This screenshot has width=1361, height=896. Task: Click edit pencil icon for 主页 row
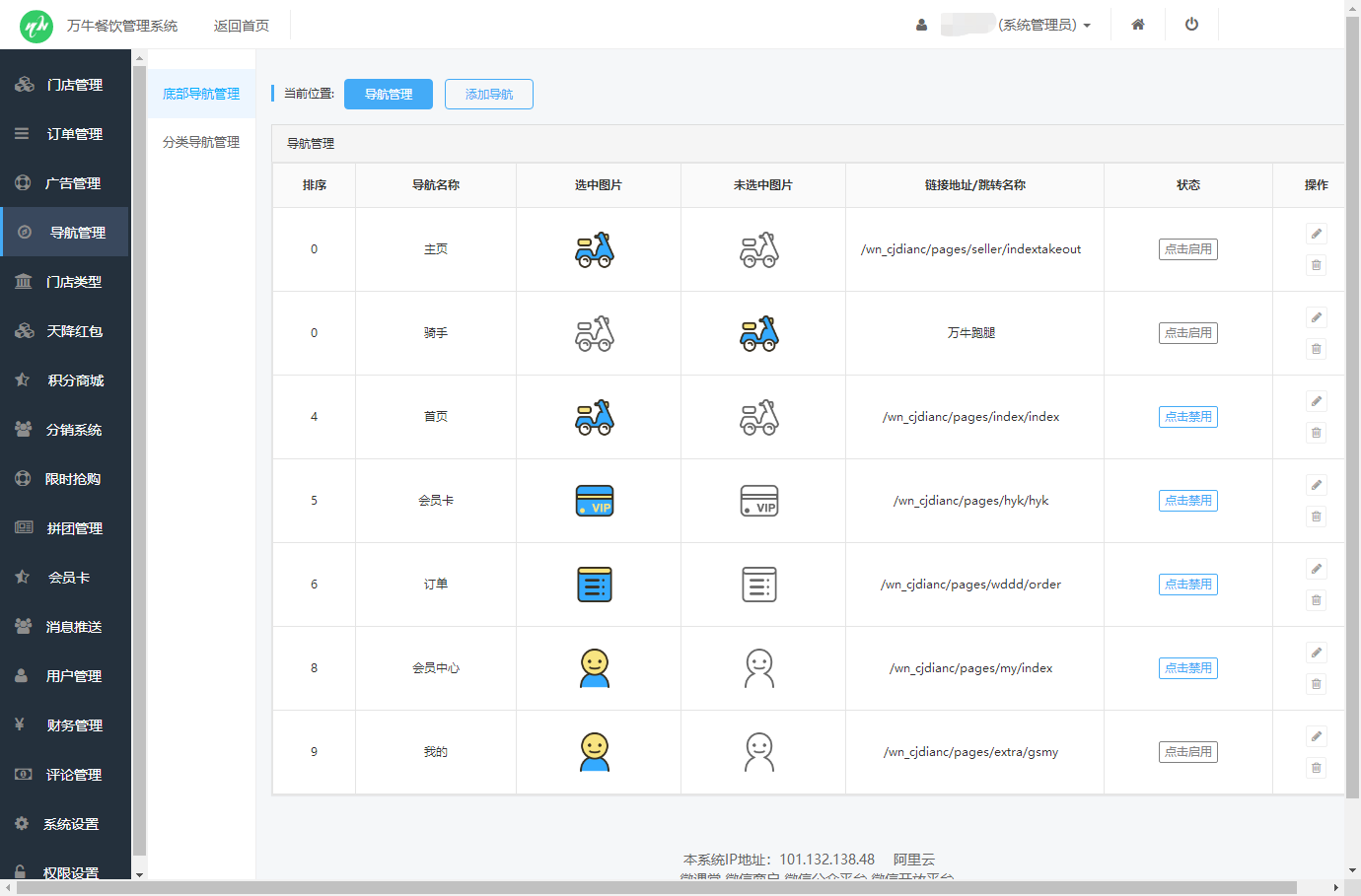click(x=1316, y=234)
